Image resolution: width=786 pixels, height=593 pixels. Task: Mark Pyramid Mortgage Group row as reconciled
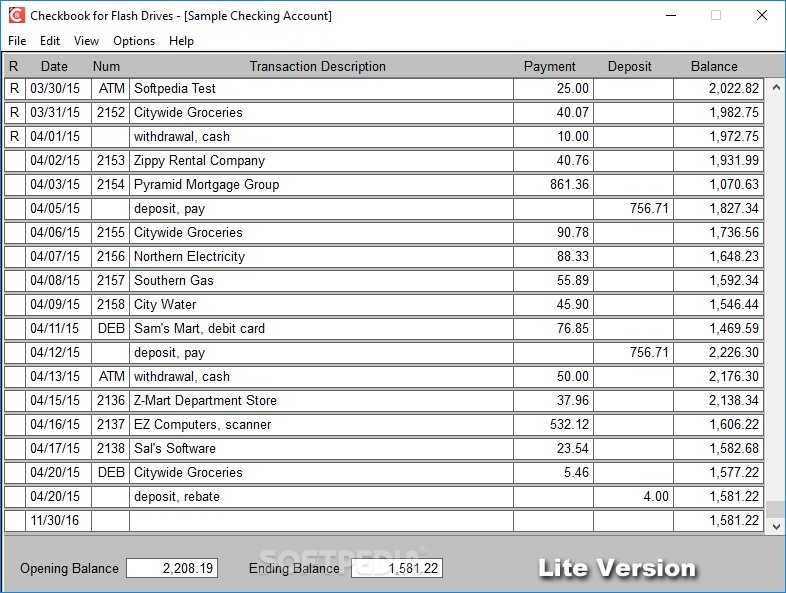(x=15, y=185)
